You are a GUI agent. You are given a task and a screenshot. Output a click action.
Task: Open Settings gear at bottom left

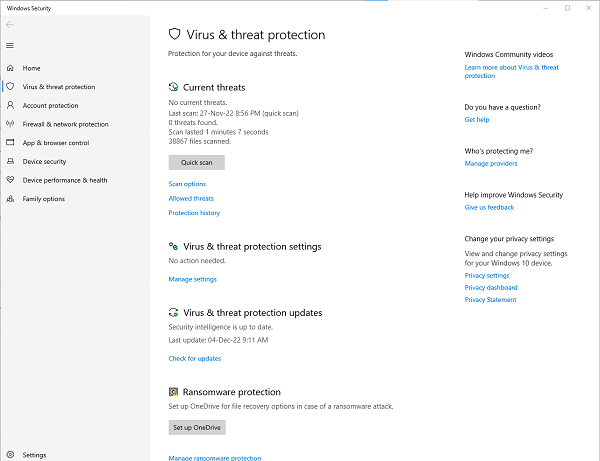[11, 454]
